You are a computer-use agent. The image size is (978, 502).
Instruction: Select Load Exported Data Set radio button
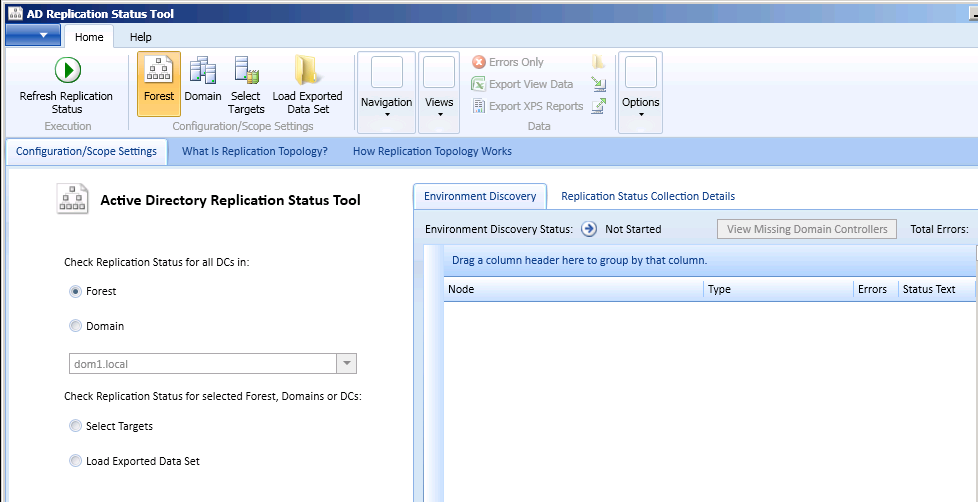pyautogui.click(x=76, y=461)
